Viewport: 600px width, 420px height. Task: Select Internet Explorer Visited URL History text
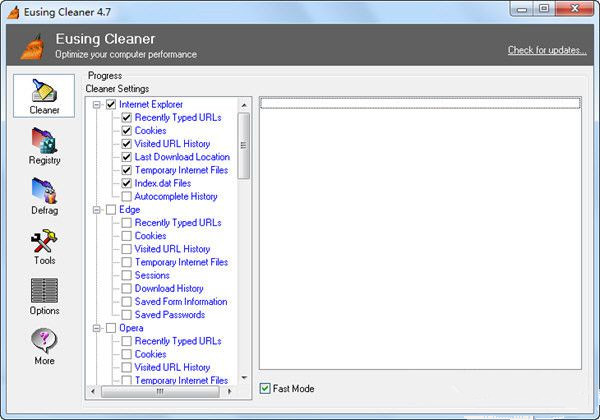tap(172, 144)
